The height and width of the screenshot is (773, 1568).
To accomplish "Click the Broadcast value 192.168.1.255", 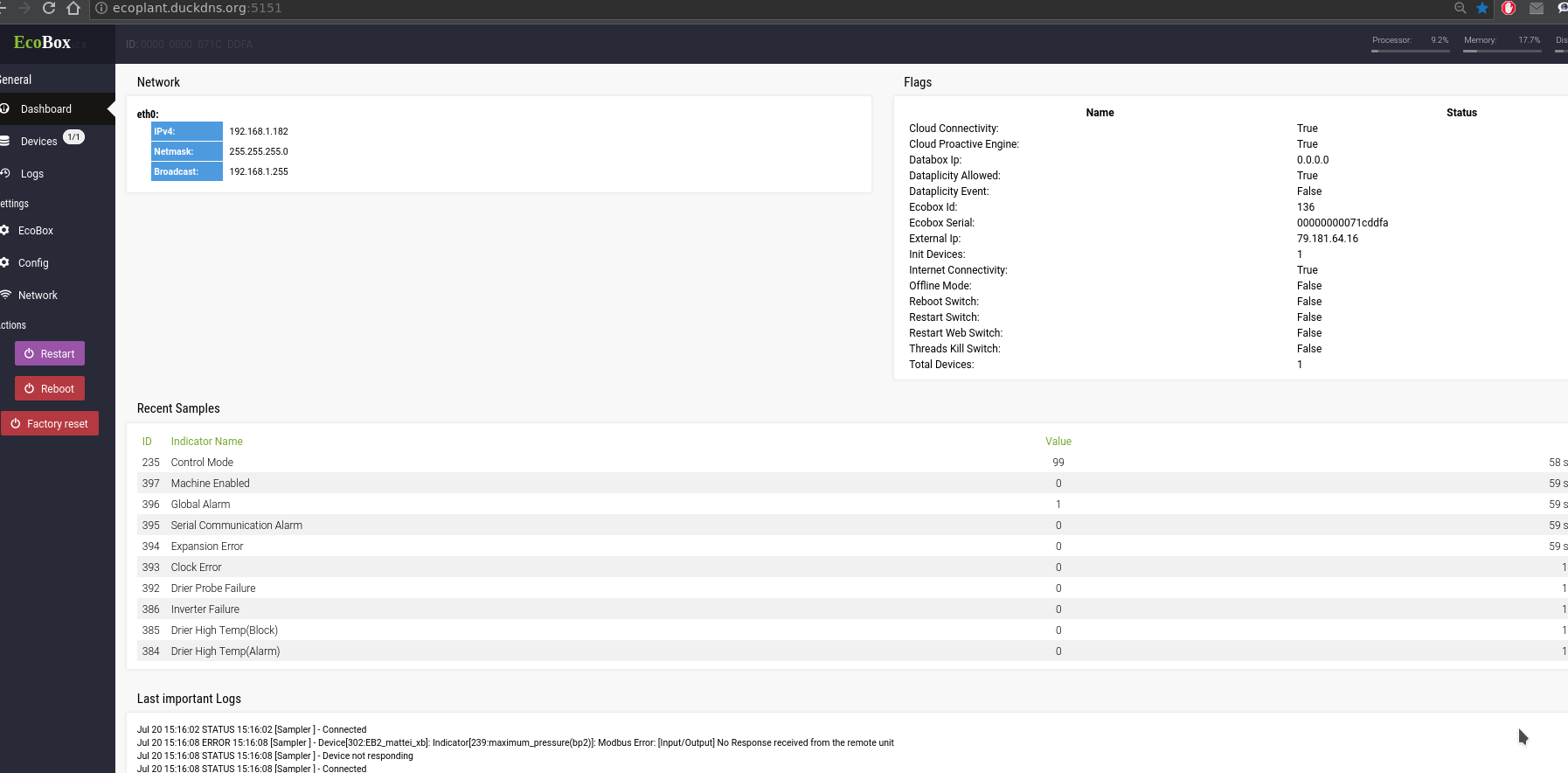I will pyautogui.click(x=259, y=171).
